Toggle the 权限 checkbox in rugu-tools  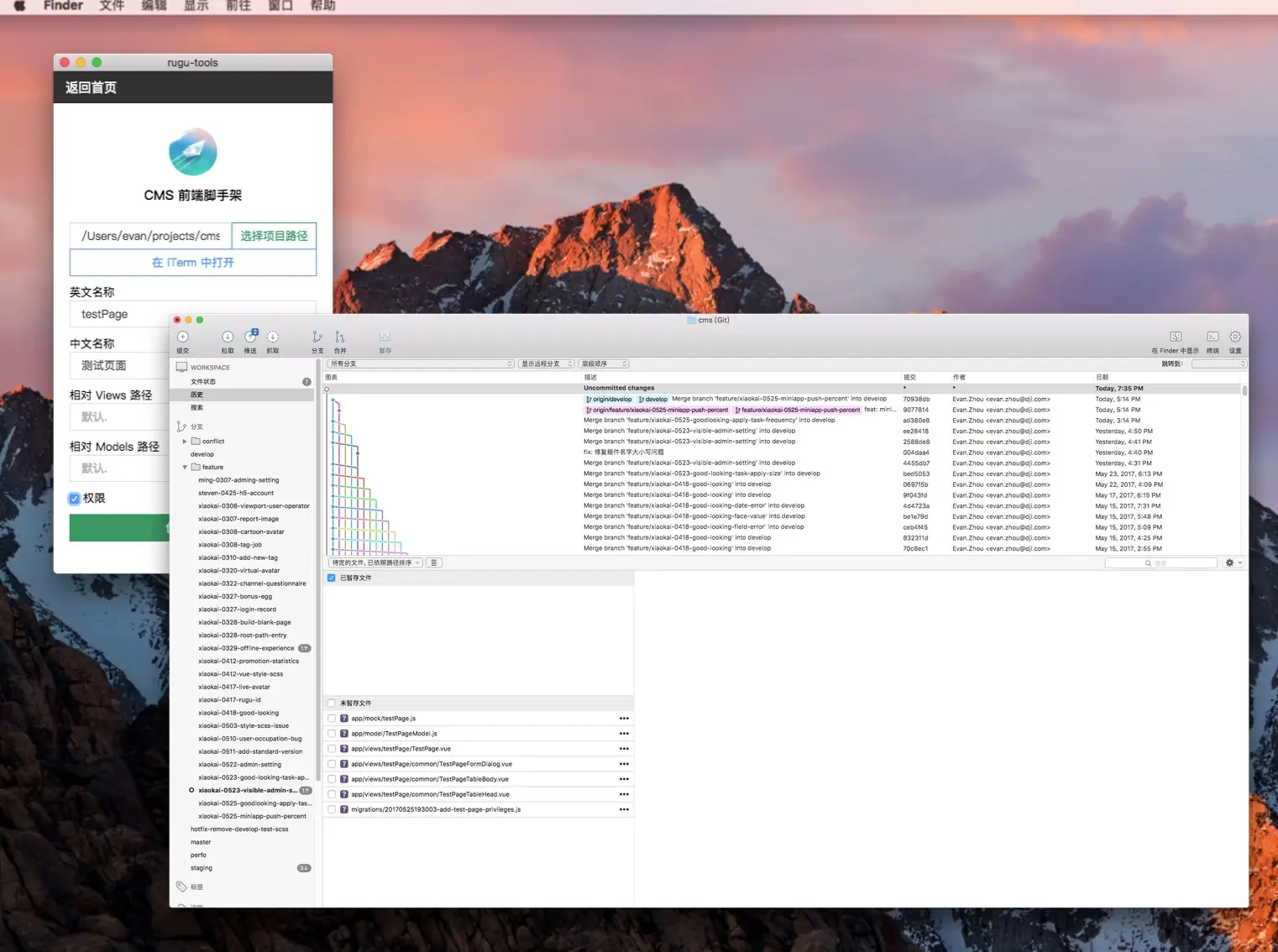(x=75, y=499)
